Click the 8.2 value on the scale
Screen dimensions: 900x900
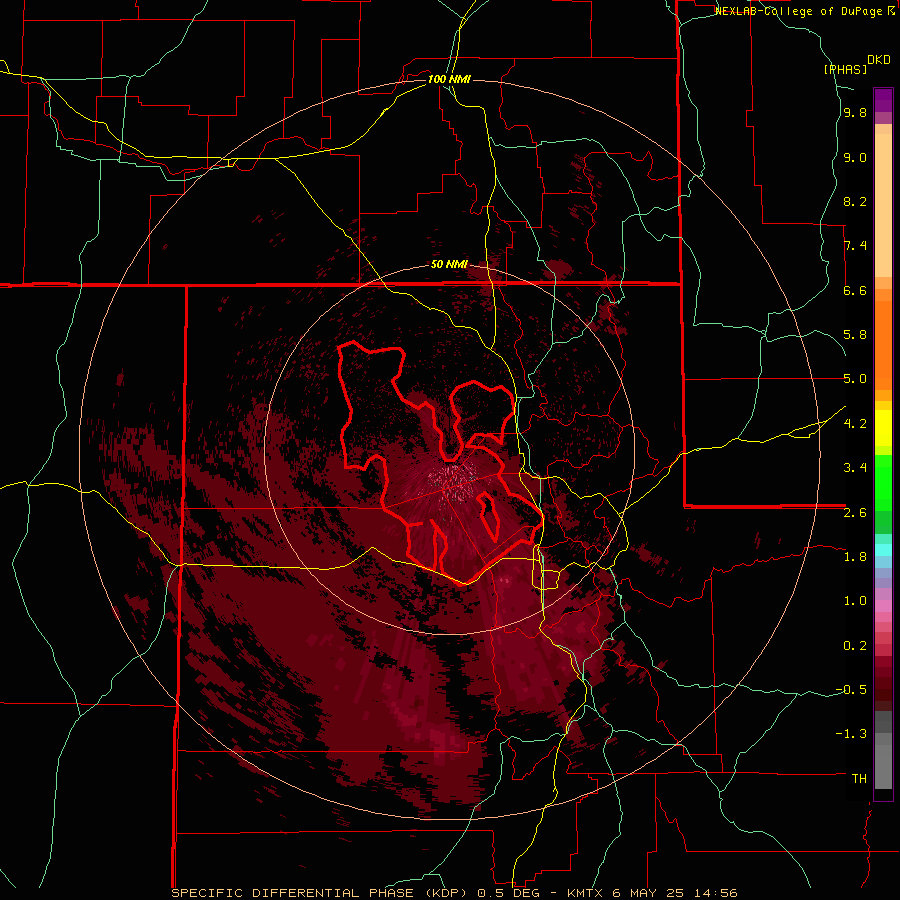coord(855,201)
